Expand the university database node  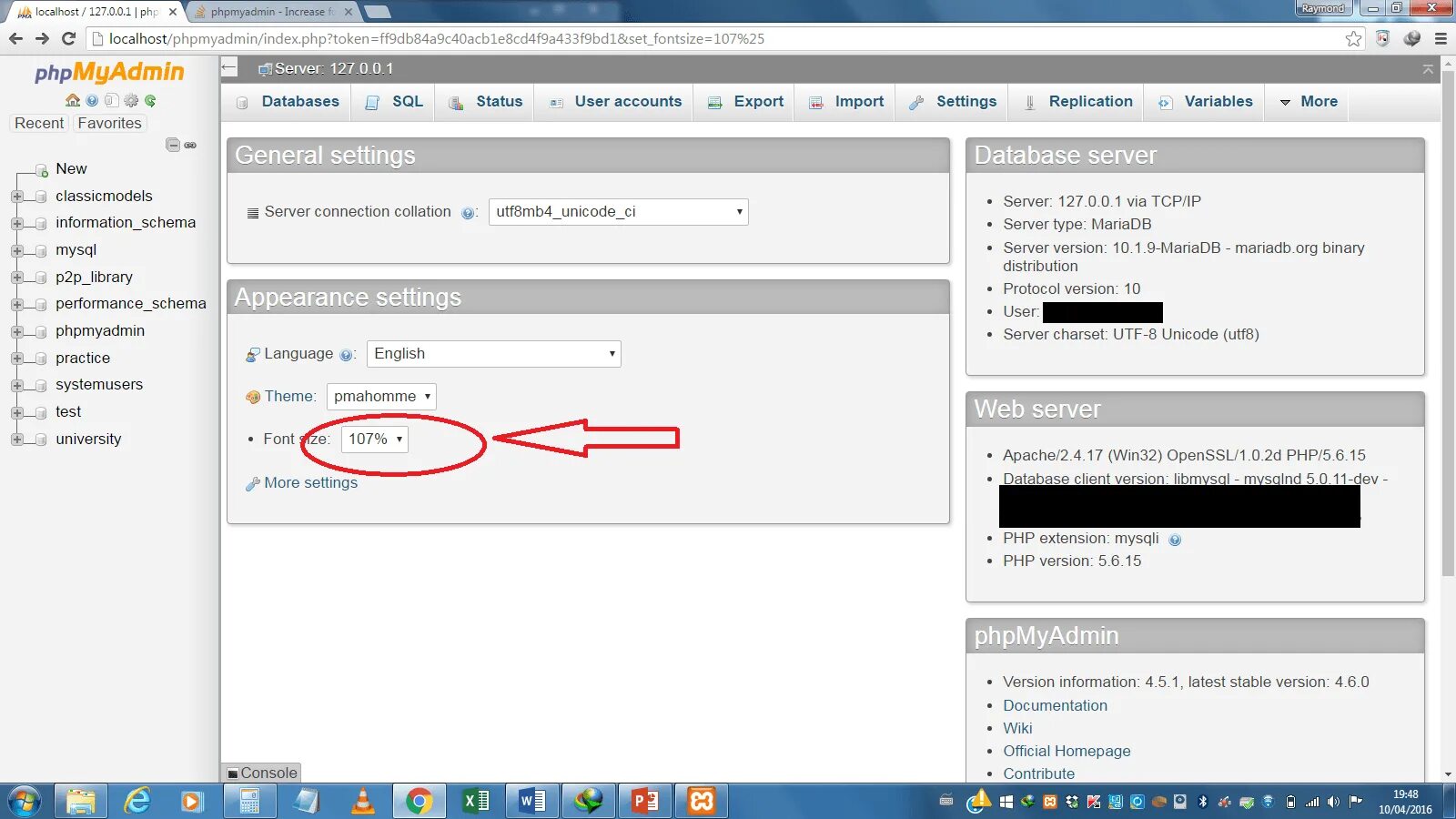pos(16,440)
